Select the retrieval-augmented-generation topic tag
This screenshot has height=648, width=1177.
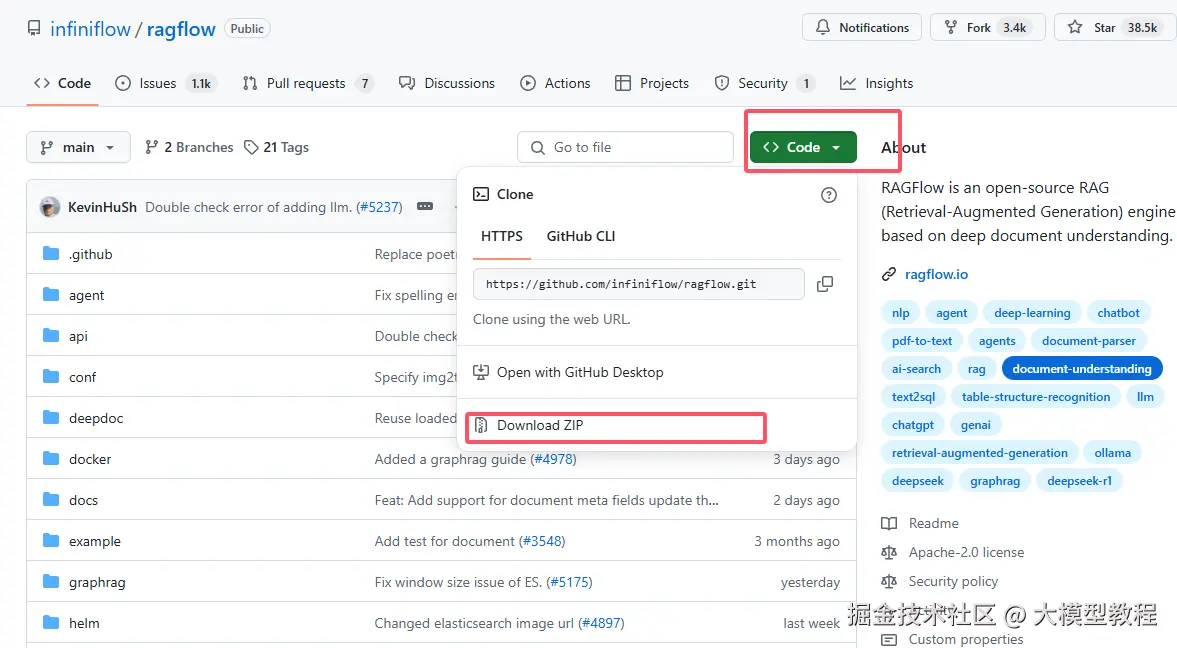point(980,453)
